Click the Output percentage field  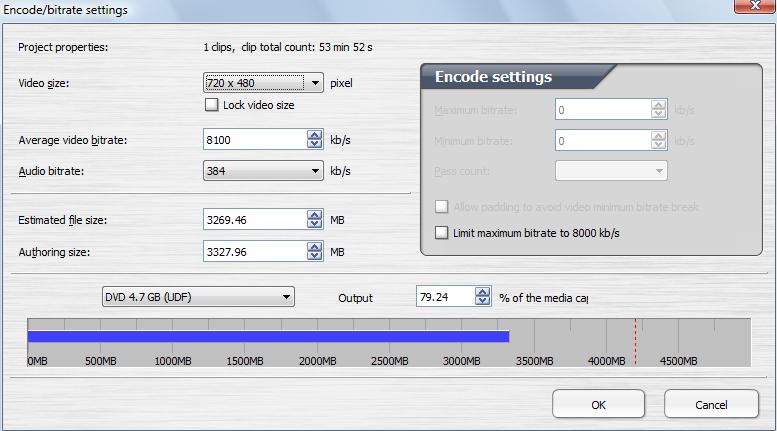pyautogui.click(x=444, y=296)
